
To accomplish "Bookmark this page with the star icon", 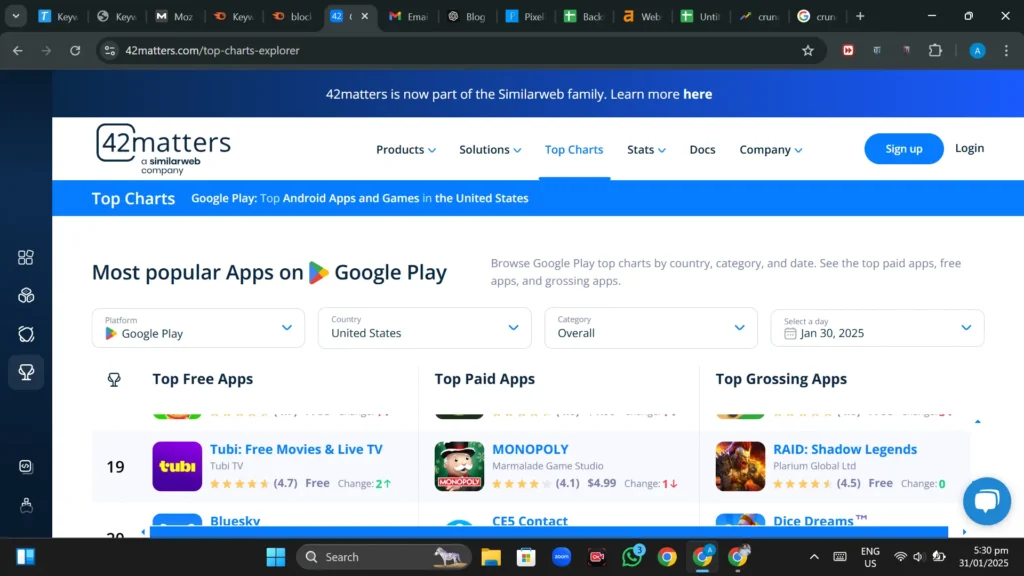I will 808,50.
